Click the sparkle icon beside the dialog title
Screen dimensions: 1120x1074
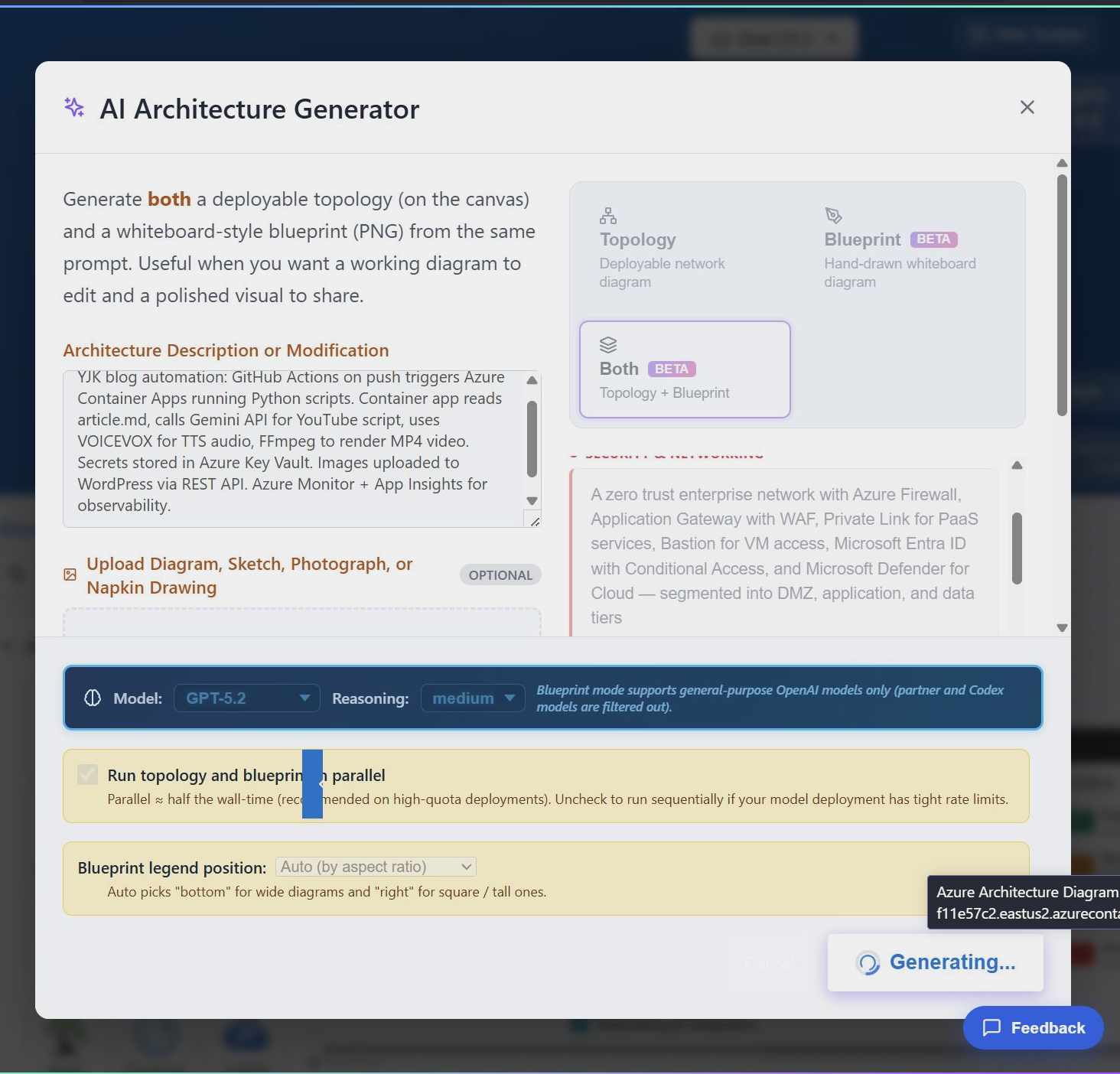pyautogui.click(x=74, y=107)
